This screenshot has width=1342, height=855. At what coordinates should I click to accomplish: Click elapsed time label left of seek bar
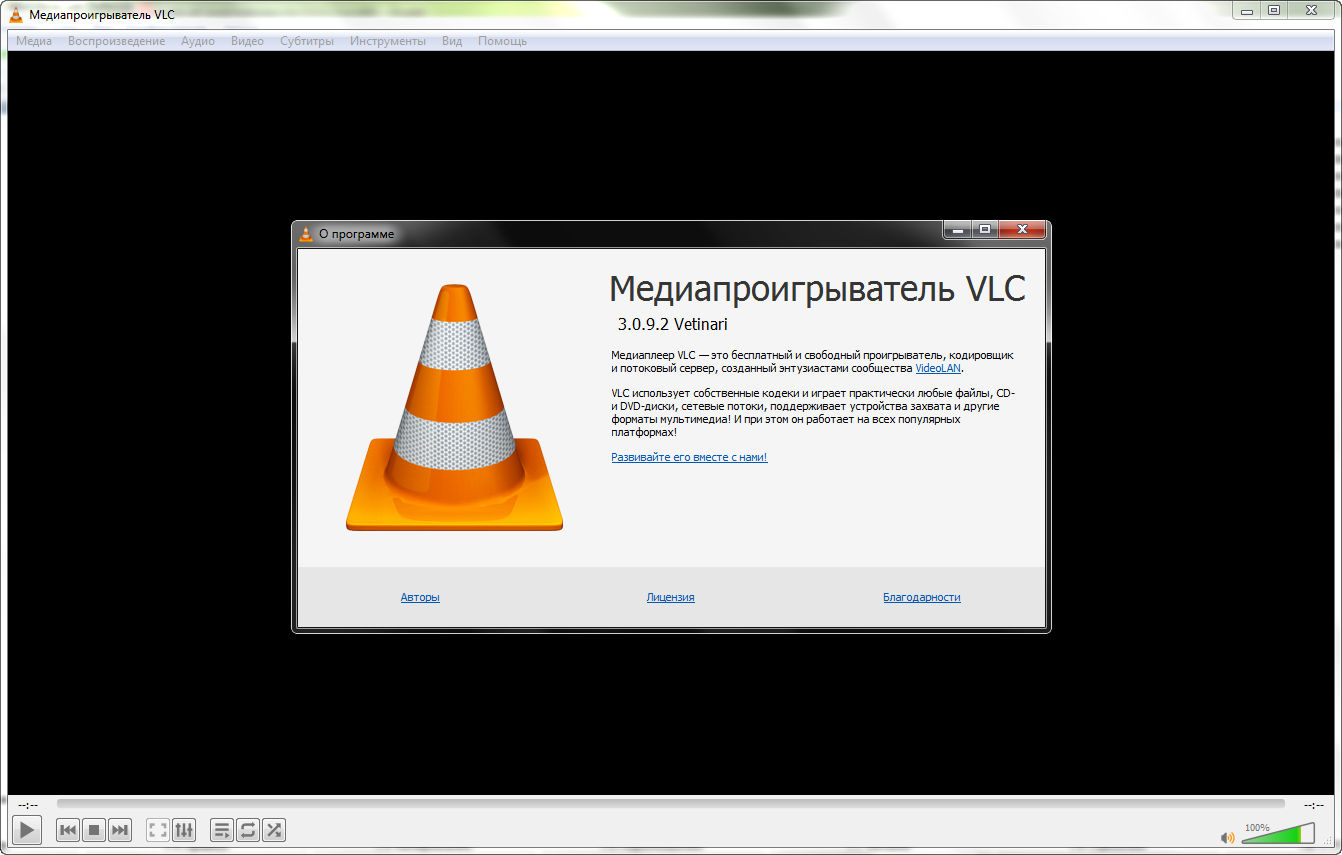coord(28,804)
